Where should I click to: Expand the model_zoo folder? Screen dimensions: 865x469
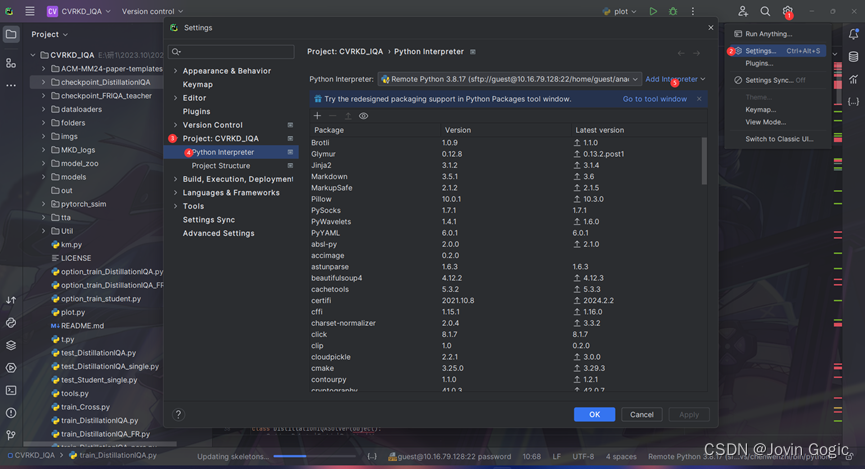(44, 163)
